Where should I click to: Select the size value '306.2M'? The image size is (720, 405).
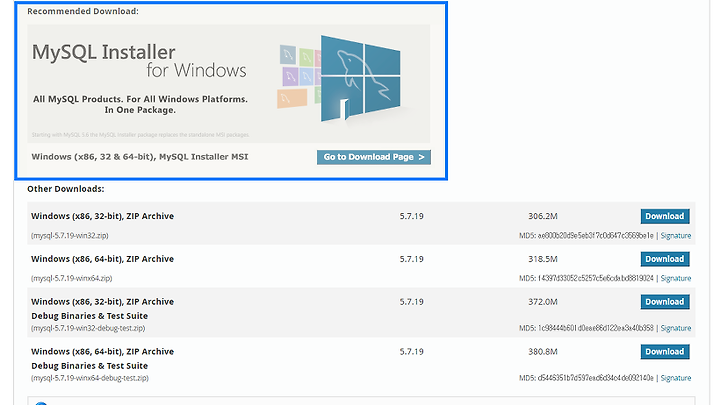click(x=543, y=216)
